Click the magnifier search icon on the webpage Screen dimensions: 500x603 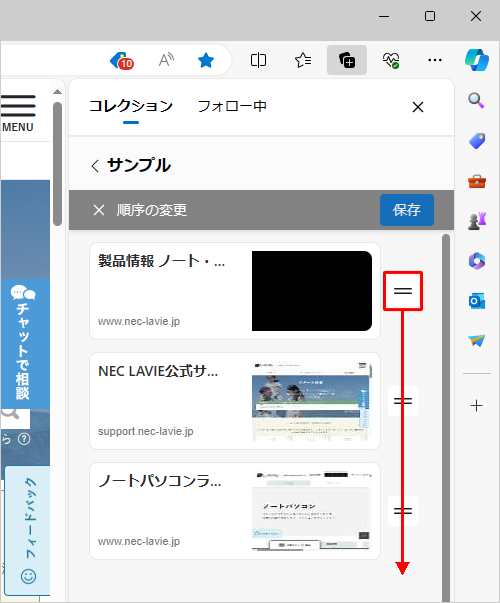pos(11,416)
